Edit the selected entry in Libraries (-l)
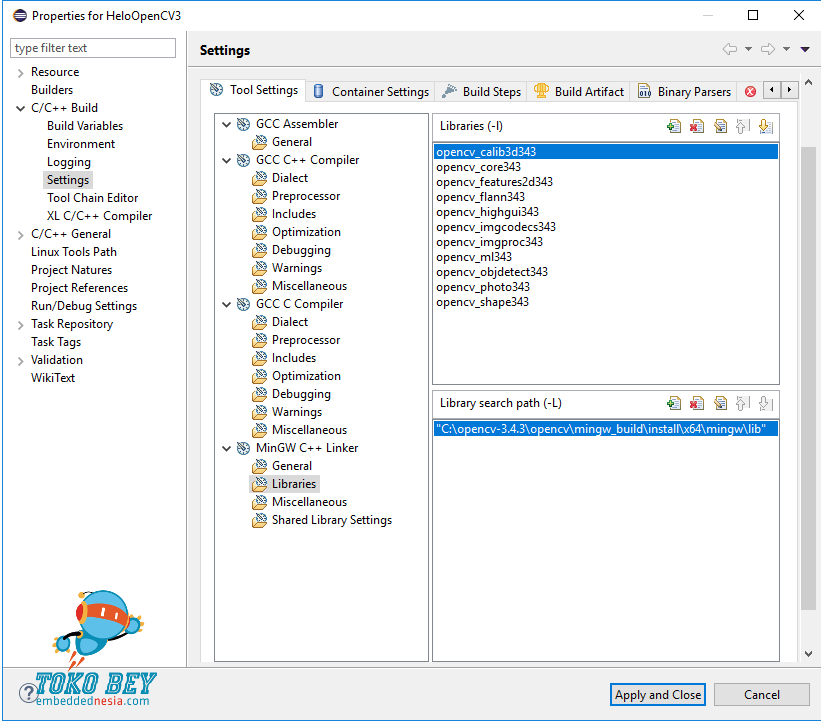The width and height of the screenshot is (821, 721). [720, 126]
